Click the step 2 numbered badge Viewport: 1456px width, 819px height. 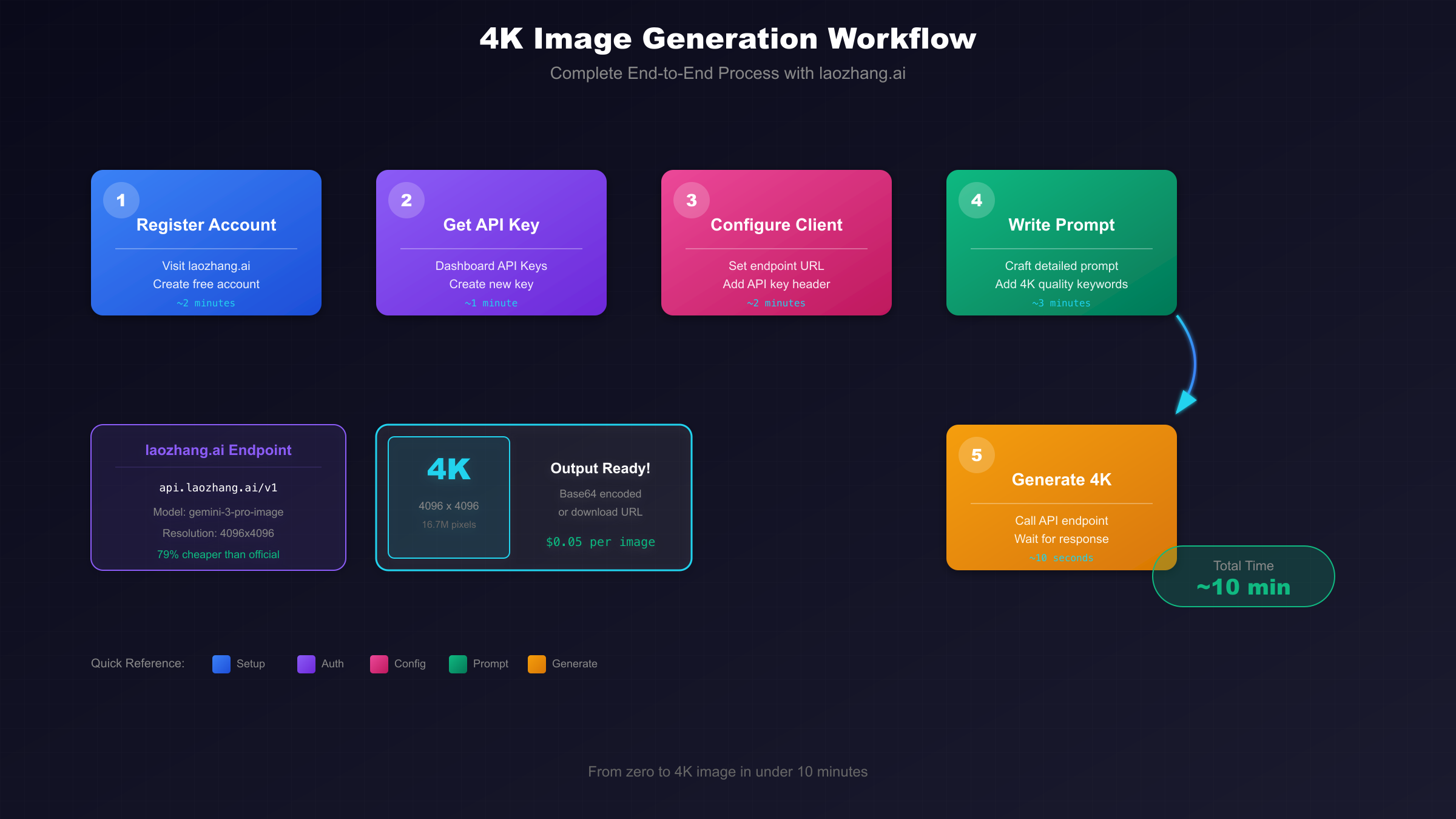pyautogui.click(x=406, y=200)
